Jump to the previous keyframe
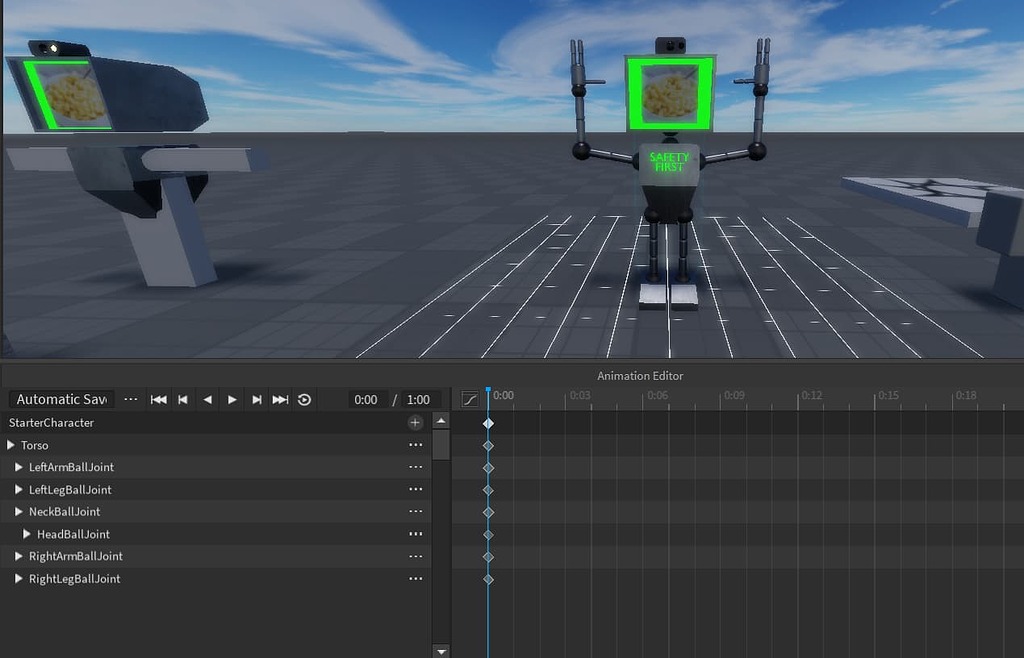1024x658 pixels. click(x=182, y=399)
